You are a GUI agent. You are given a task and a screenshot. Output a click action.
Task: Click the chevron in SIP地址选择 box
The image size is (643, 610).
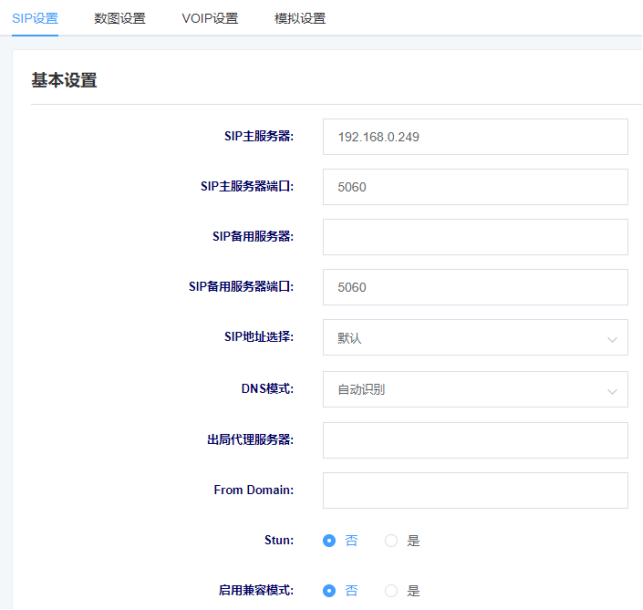tap(612, 339)
